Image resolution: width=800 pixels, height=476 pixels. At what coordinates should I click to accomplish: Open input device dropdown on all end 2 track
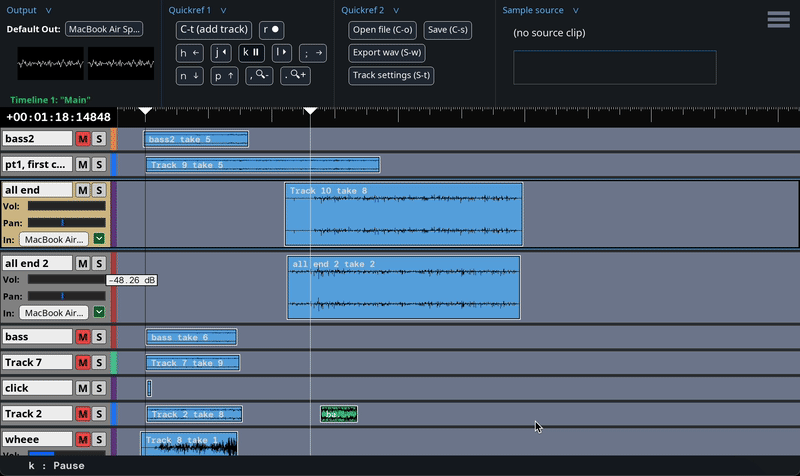(54, 313)
